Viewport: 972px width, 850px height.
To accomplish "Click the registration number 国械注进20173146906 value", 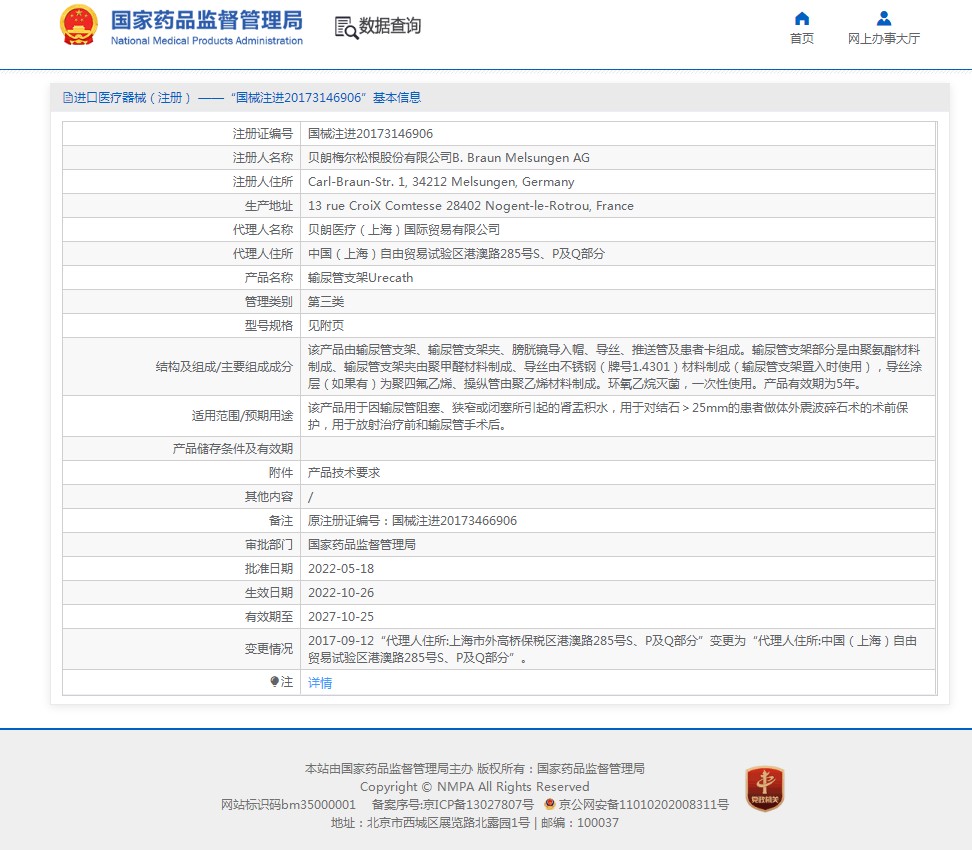I will click(370, 134).
